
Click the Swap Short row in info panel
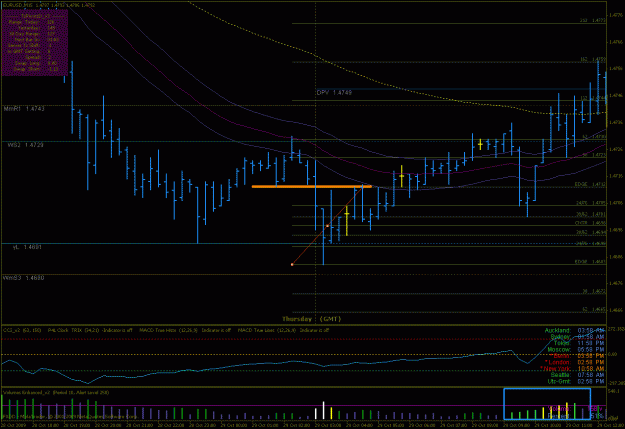pos(34,69)
